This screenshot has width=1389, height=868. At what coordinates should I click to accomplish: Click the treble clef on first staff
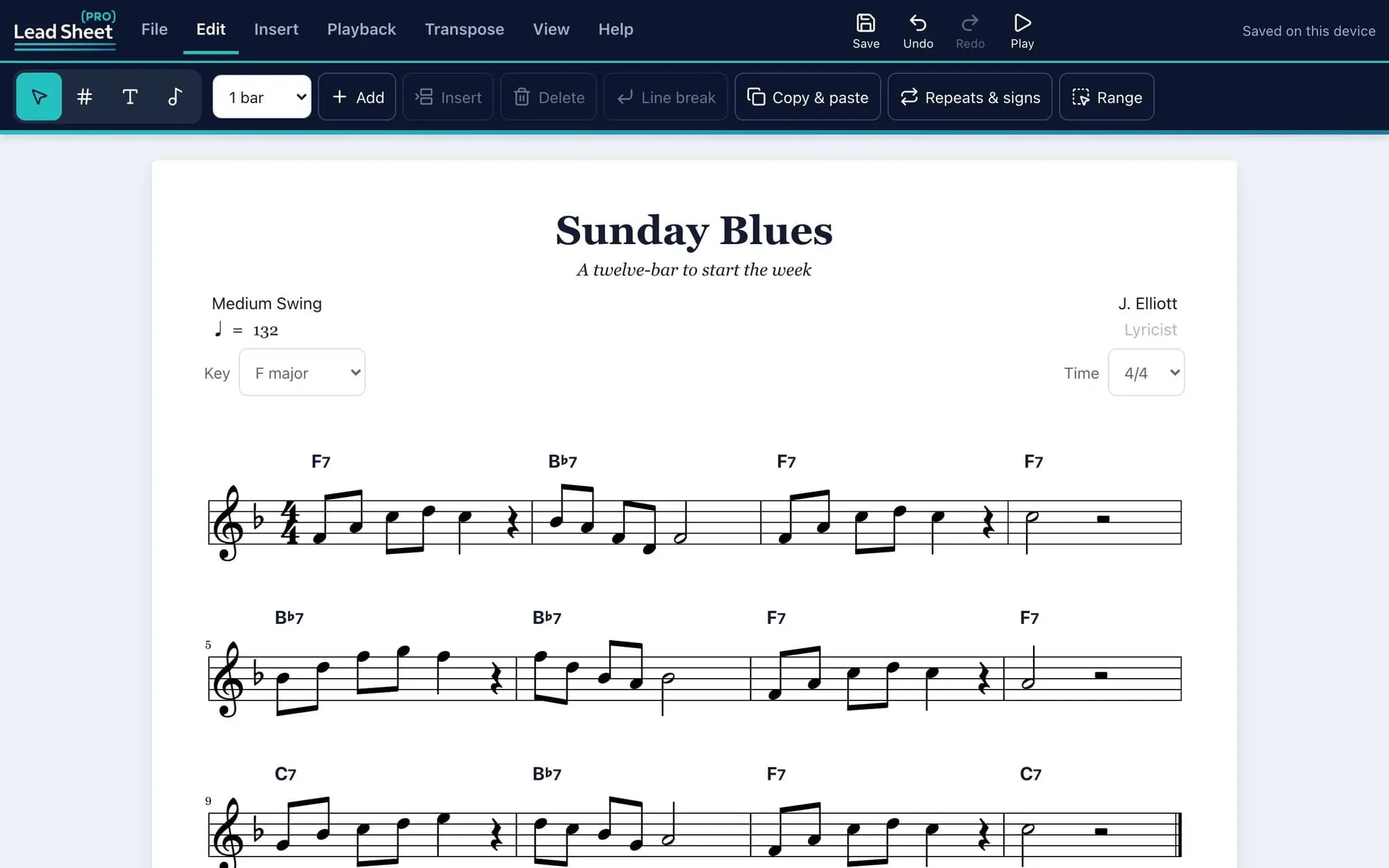coord(228,523)
